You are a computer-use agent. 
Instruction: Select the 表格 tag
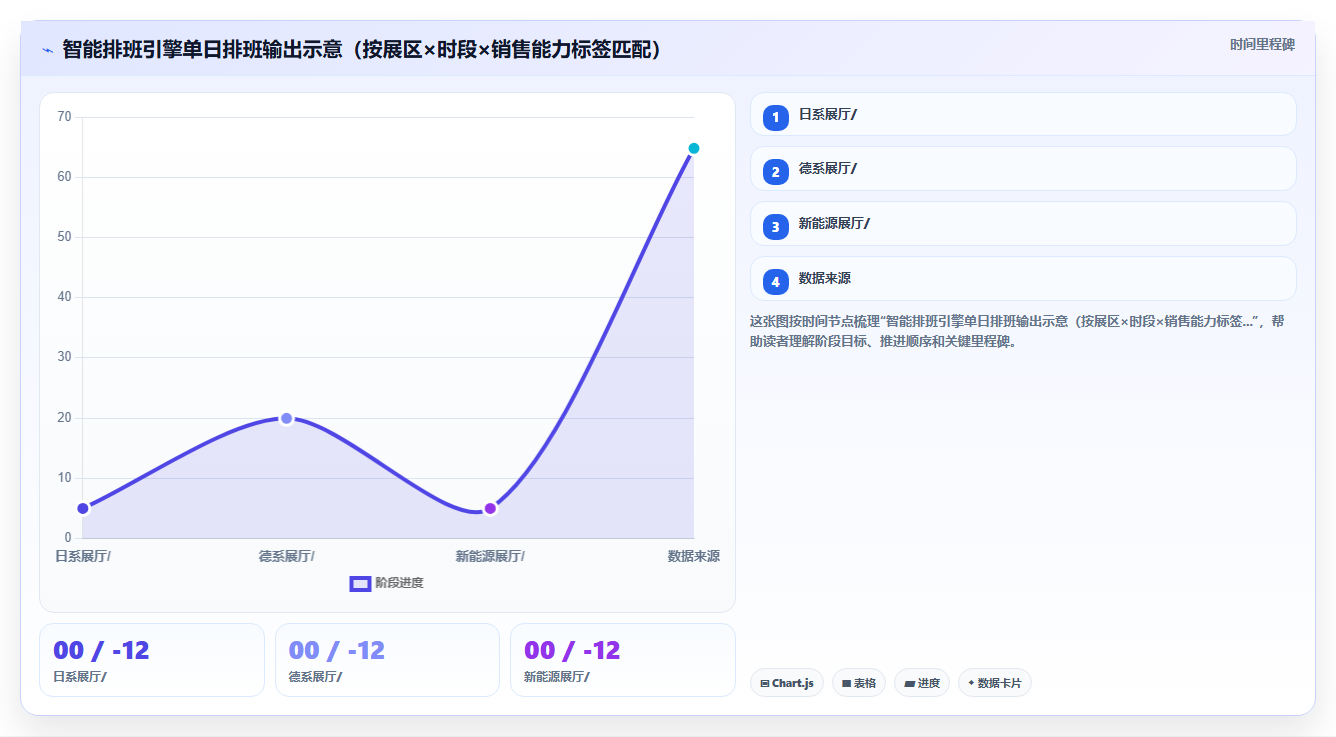(x=859, y=683)
